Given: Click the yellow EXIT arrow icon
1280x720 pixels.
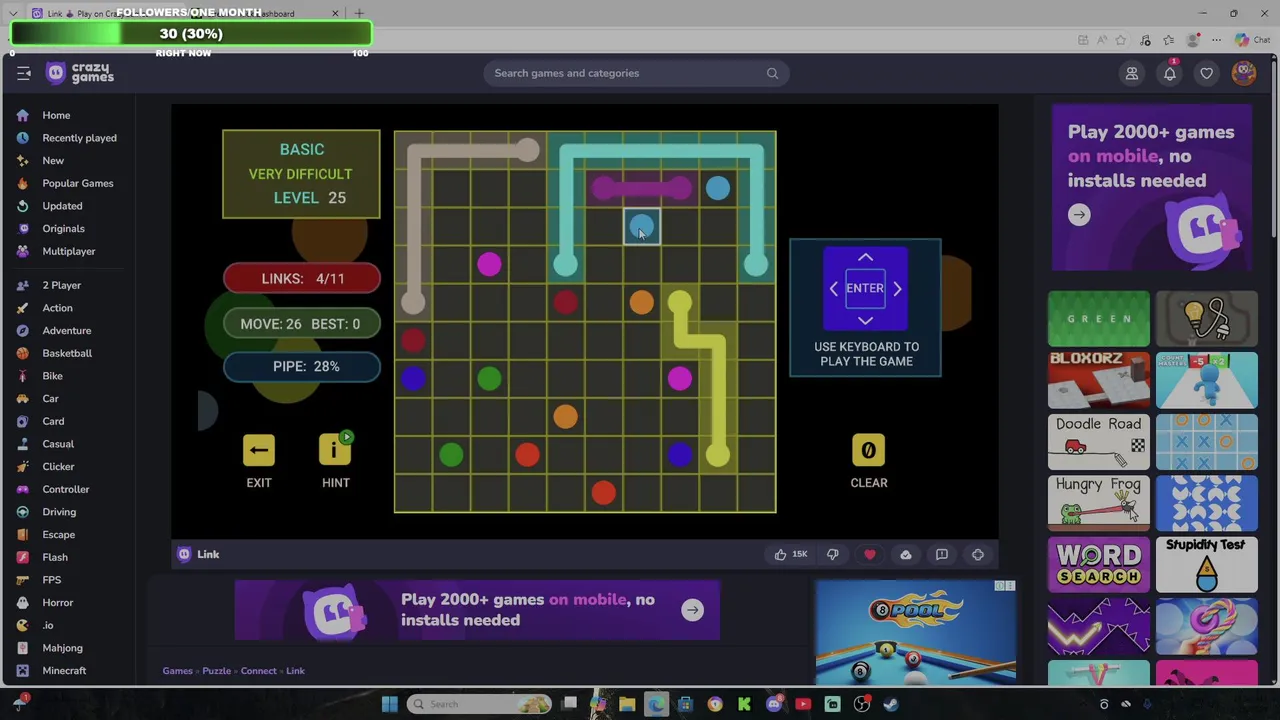Looking at the screenshot, I should click(x=259, y=450).
